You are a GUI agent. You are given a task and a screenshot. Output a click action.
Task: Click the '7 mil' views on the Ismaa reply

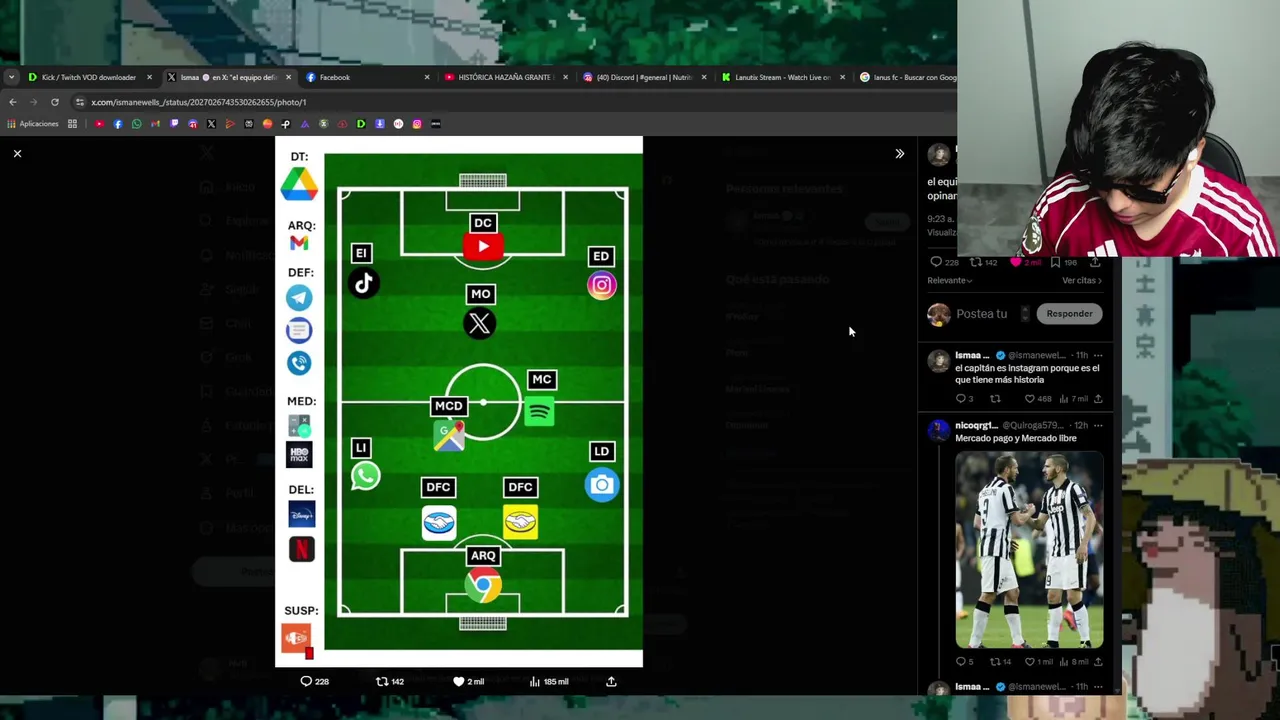1074,398
